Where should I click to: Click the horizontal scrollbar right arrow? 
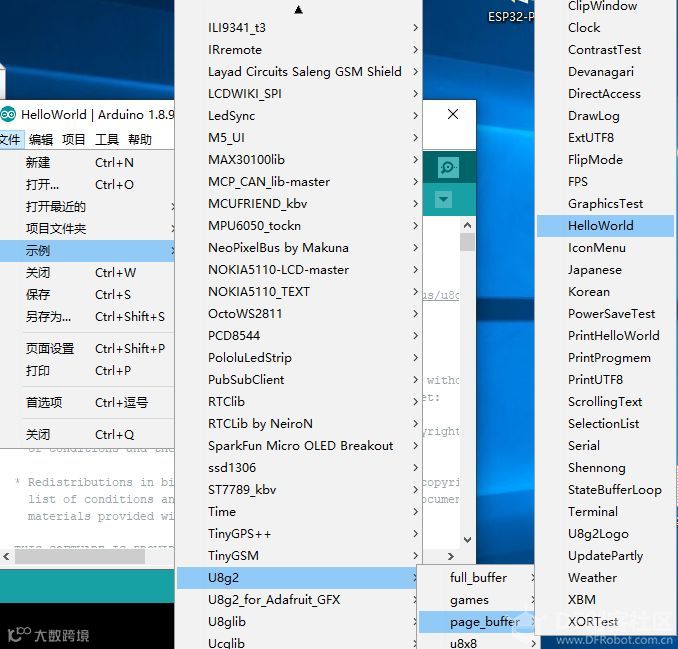coord(451,556)
